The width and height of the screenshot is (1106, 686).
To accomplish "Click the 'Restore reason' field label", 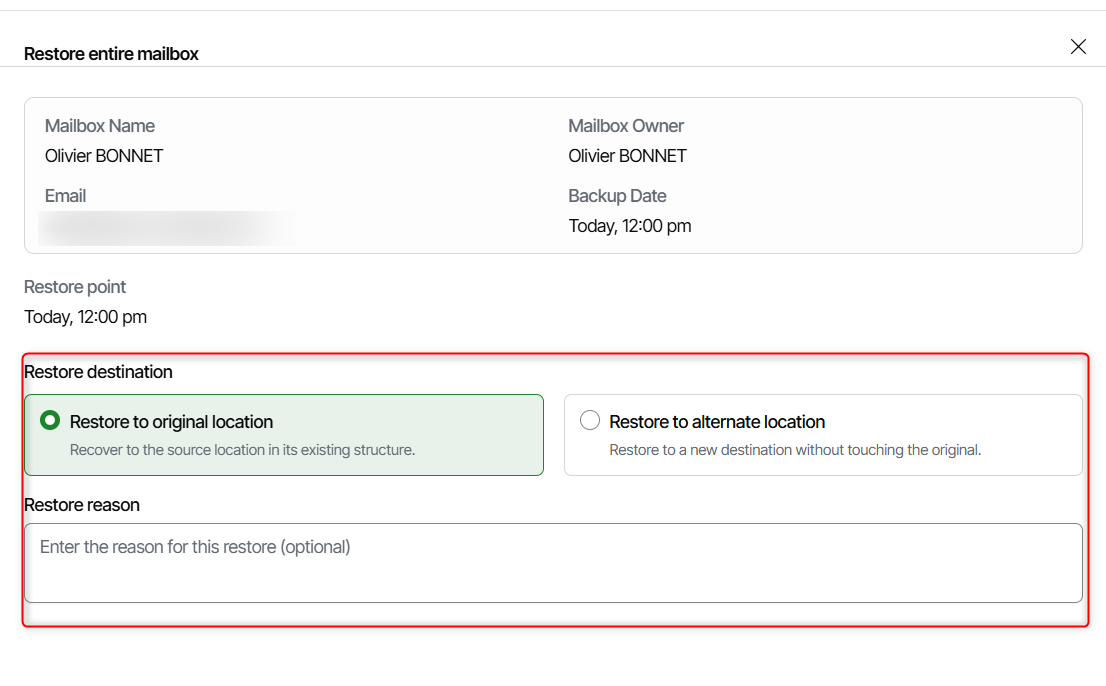I will tap(82, 505).
